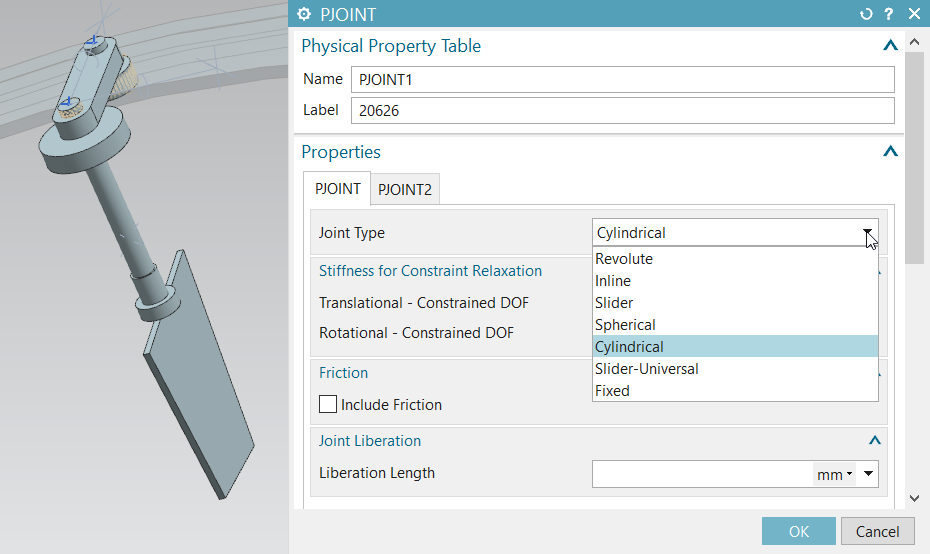Viewport: 930px width, 554px height.
Task: Click the scrollbar down arrow
Action: [914, 498]
